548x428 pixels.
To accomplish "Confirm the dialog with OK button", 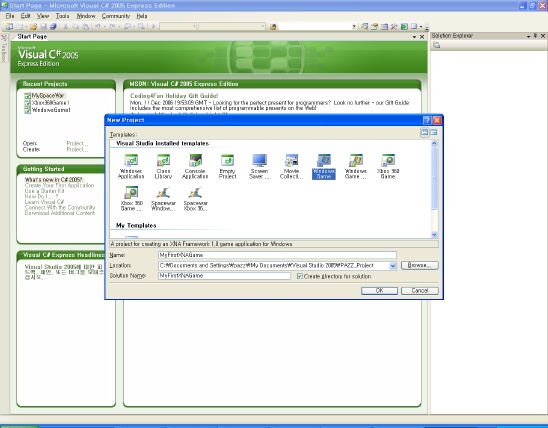I will pos(379,291).
